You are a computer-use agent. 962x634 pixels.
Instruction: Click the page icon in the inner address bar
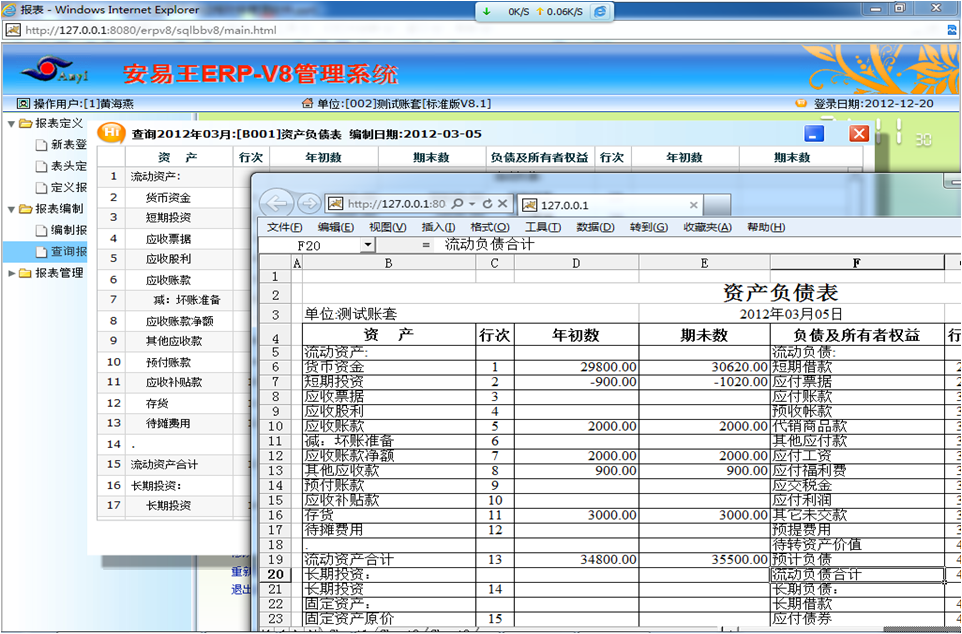[335, 204]
